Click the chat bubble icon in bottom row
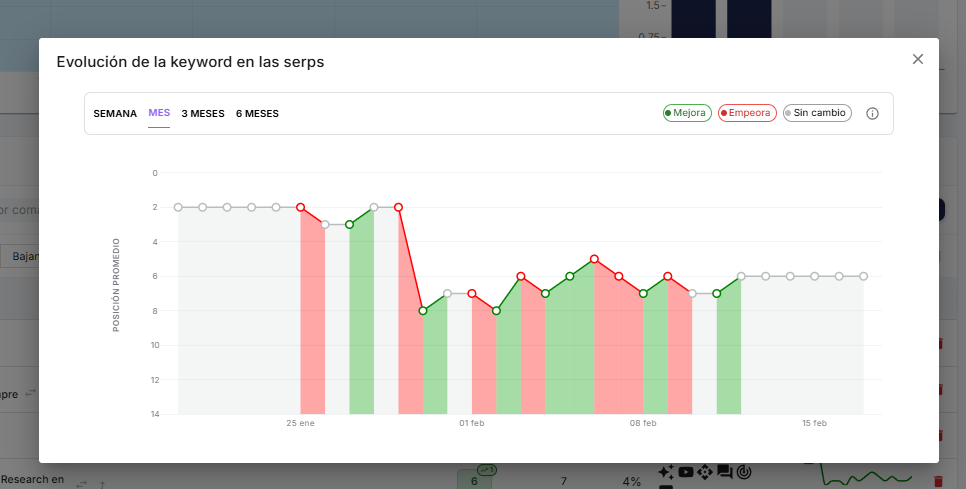 tap(725, 472)
